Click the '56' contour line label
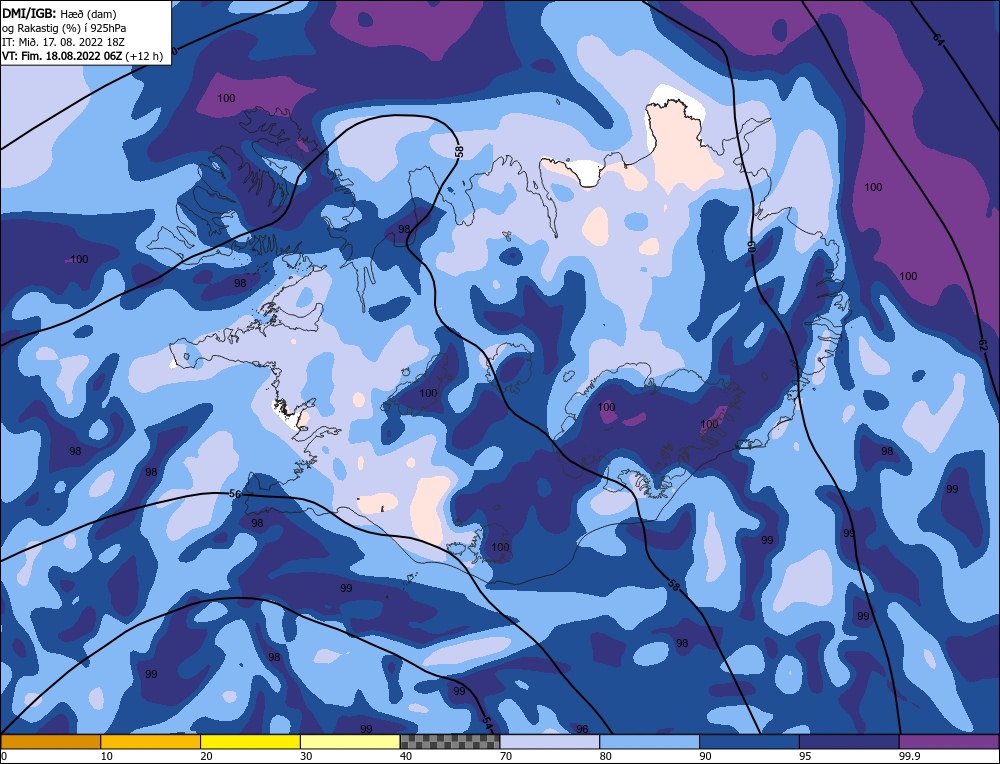This screenshot has height=764, width=1000. click(x=235, y=494)
